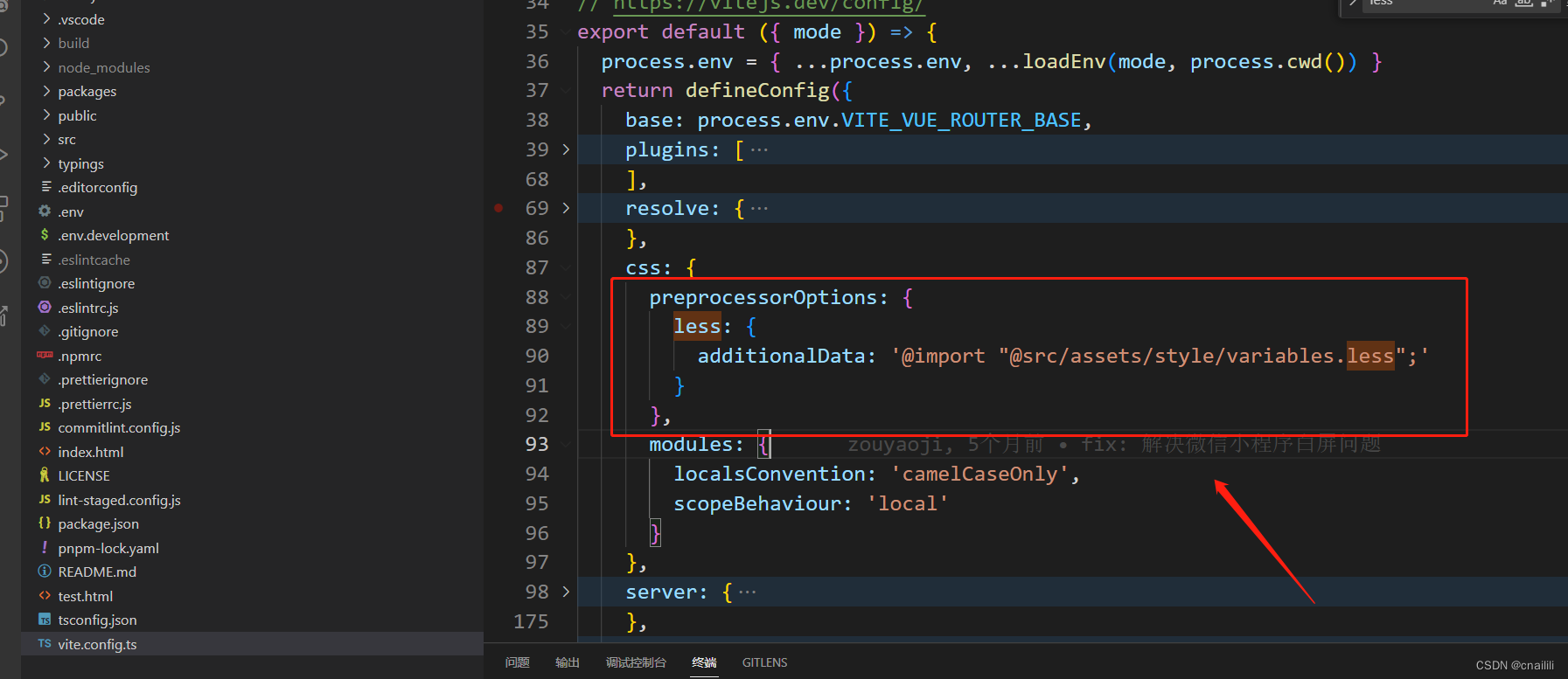Expand the public folder

click(46, 115)
